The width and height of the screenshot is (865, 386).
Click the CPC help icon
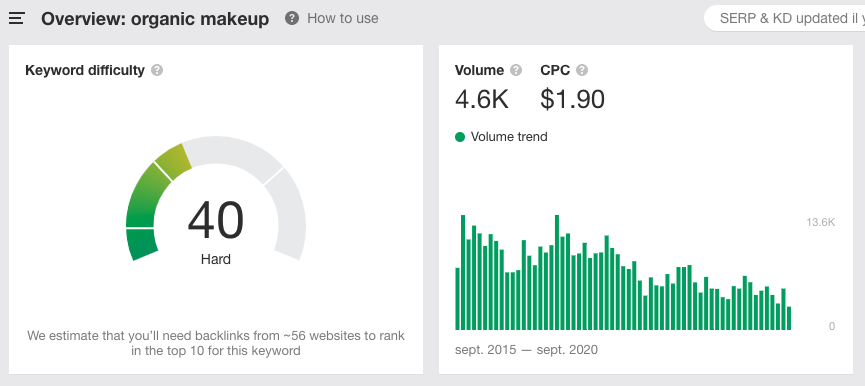tap(582, 71)
